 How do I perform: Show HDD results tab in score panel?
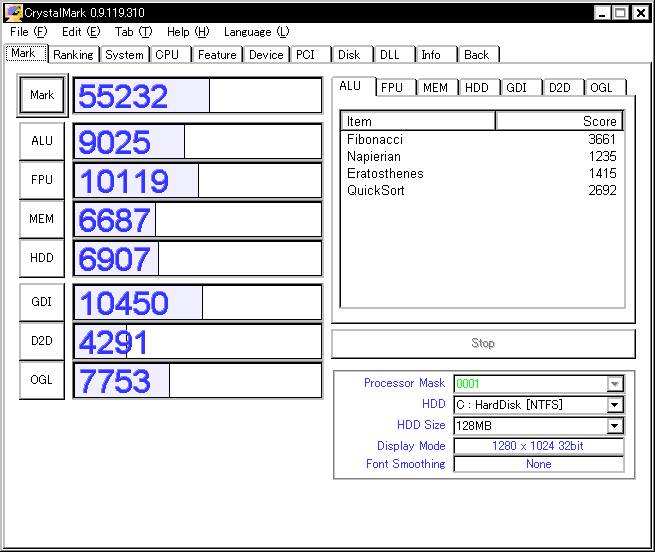[480, 88]
